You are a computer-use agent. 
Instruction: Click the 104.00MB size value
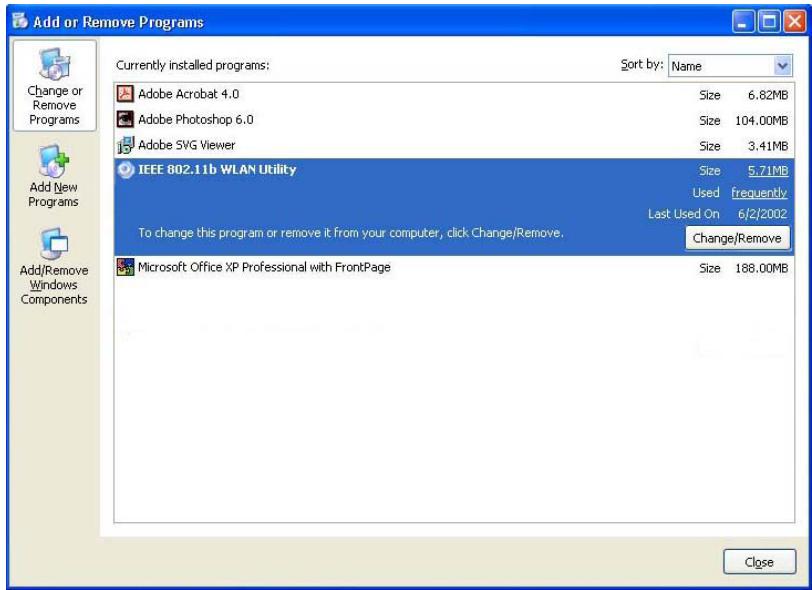click(x=762, y=121)
